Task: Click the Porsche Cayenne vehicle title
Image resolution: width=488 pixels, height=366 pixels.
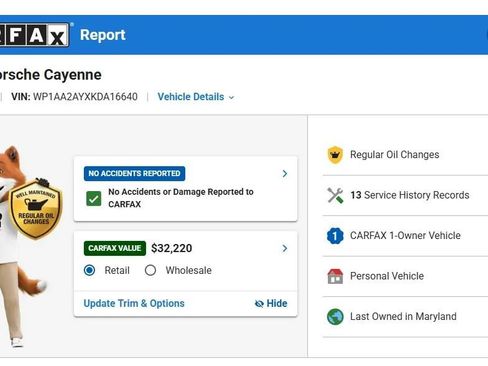Action: pos(51,75)
